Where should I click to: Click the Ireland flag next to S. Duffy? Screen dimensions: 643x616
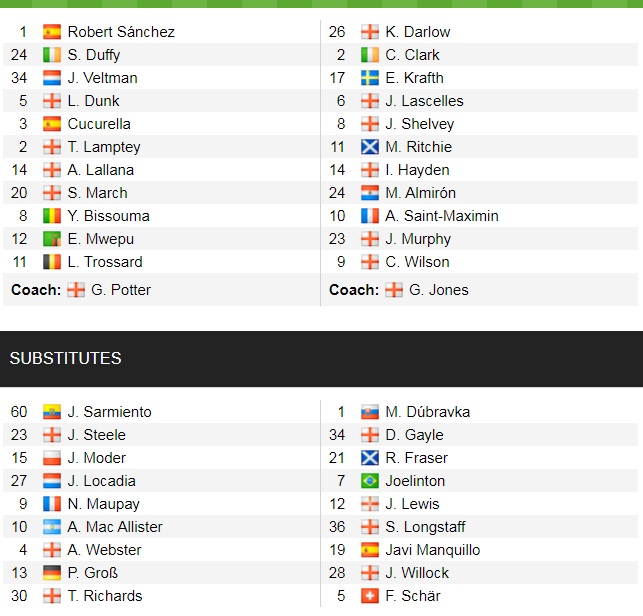52,55
